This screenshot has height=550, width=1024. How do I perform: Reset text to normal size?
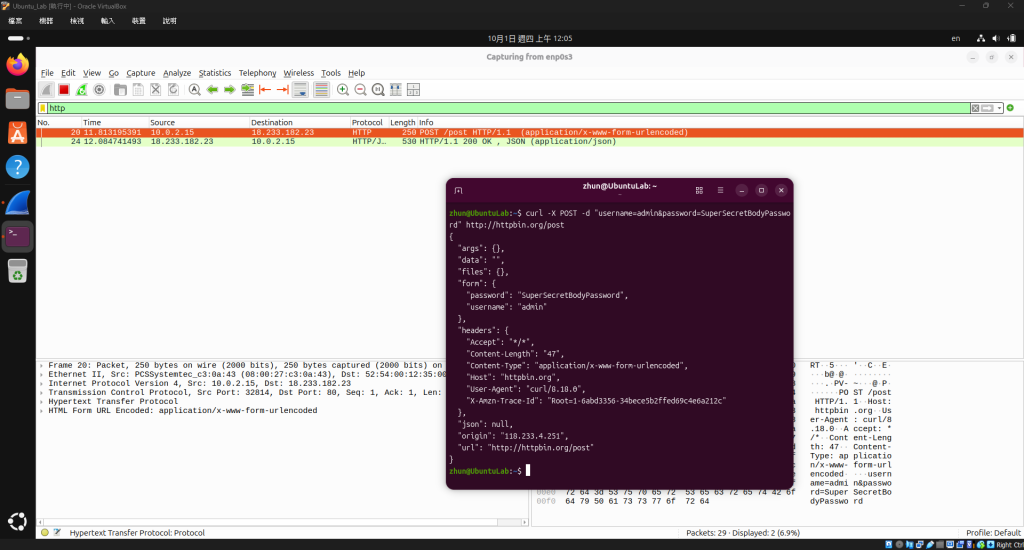(378, 89)
